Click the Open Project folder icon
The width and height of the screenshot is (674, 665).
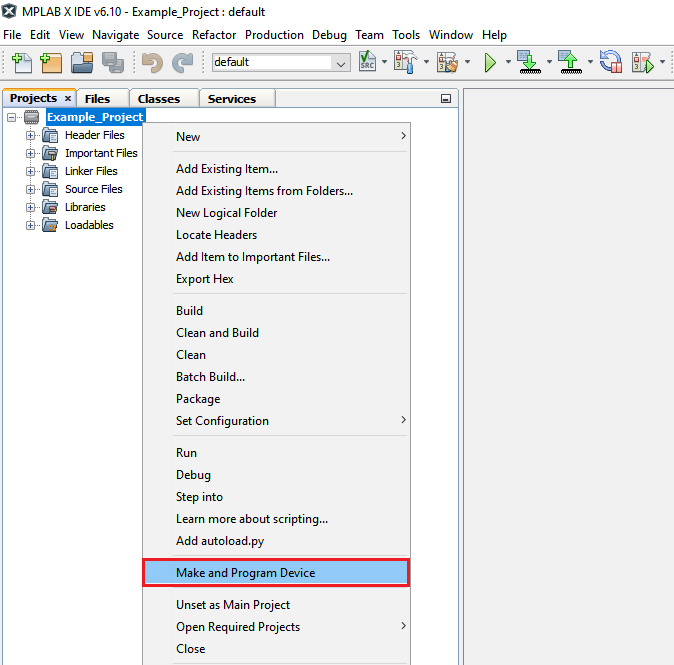[82, 63]
